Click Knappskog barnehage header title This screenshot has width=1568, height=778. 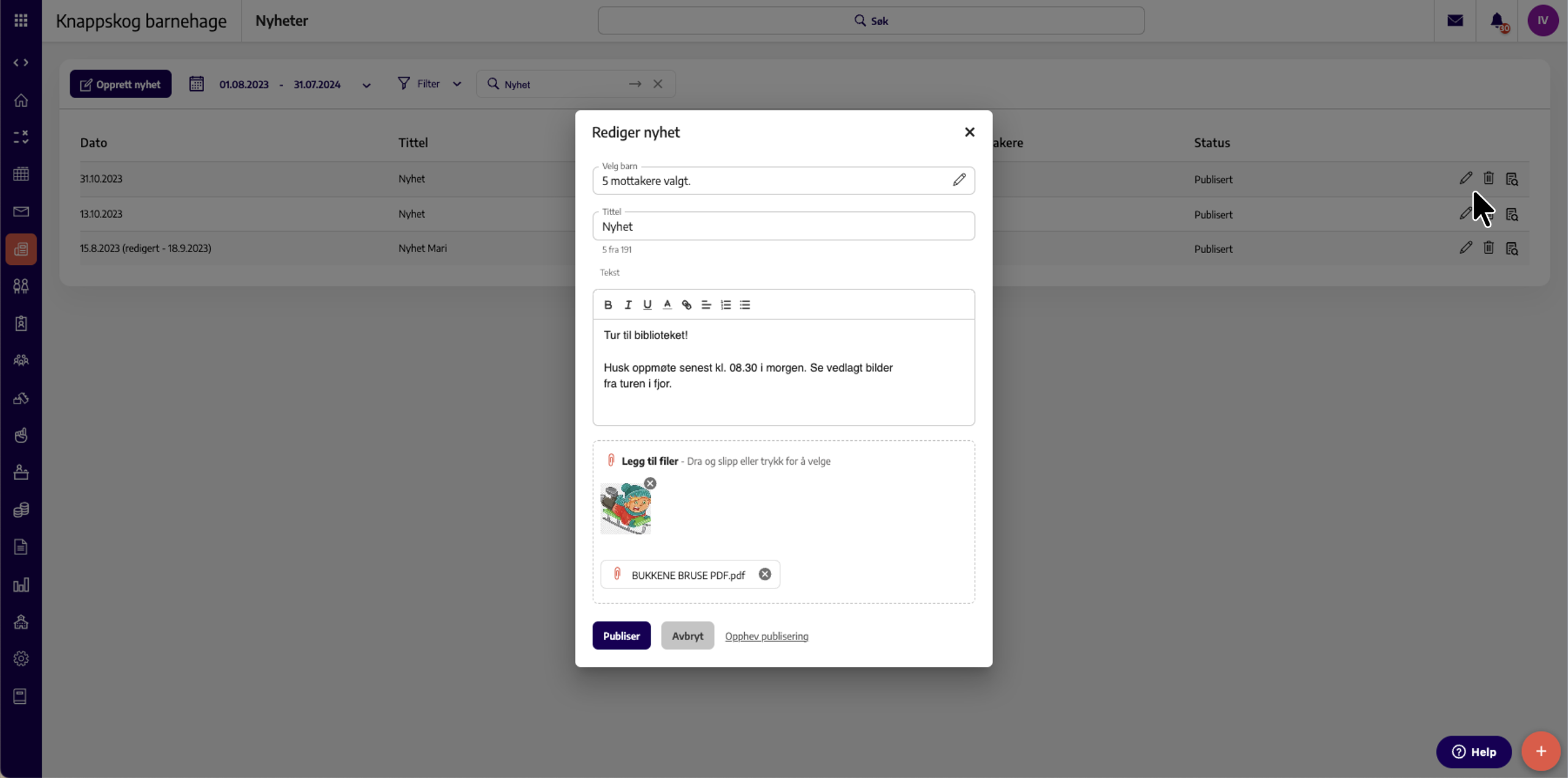pos(141,21)
